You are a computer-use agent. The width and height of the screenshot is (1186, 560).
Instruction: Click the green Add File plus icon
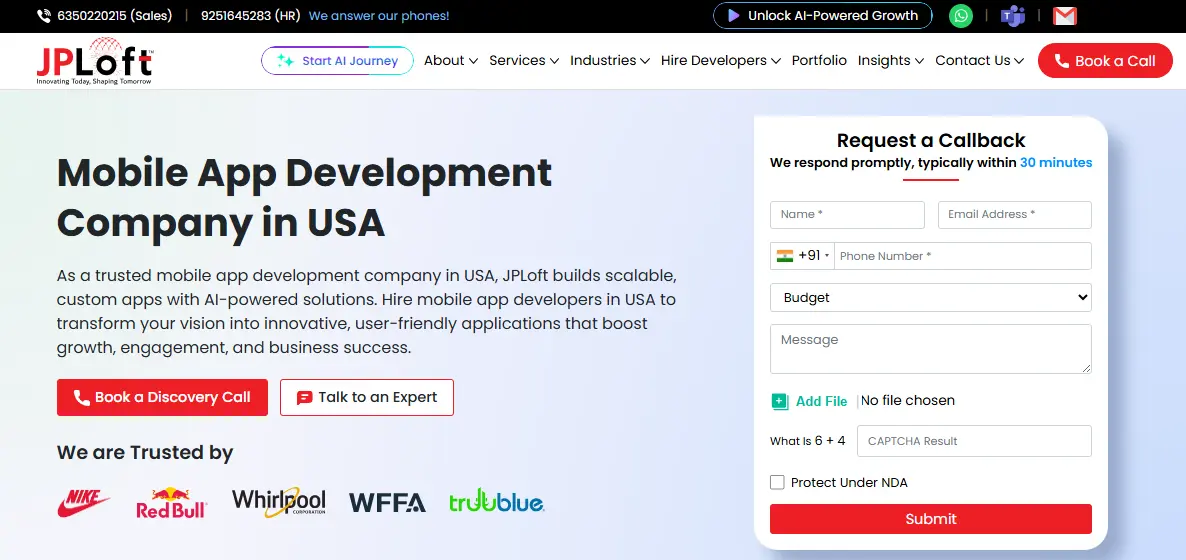[780, 401]
